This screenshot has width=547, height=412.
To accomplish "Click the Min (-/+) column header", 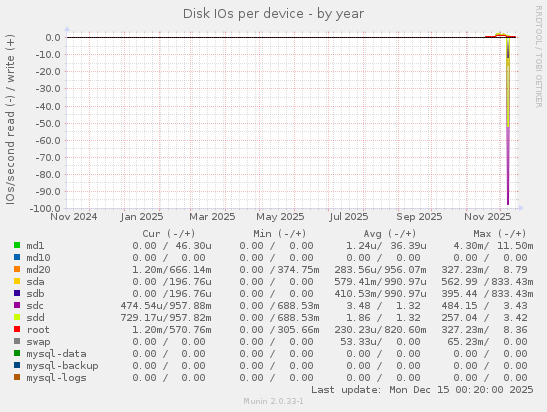I will (280, 233).
